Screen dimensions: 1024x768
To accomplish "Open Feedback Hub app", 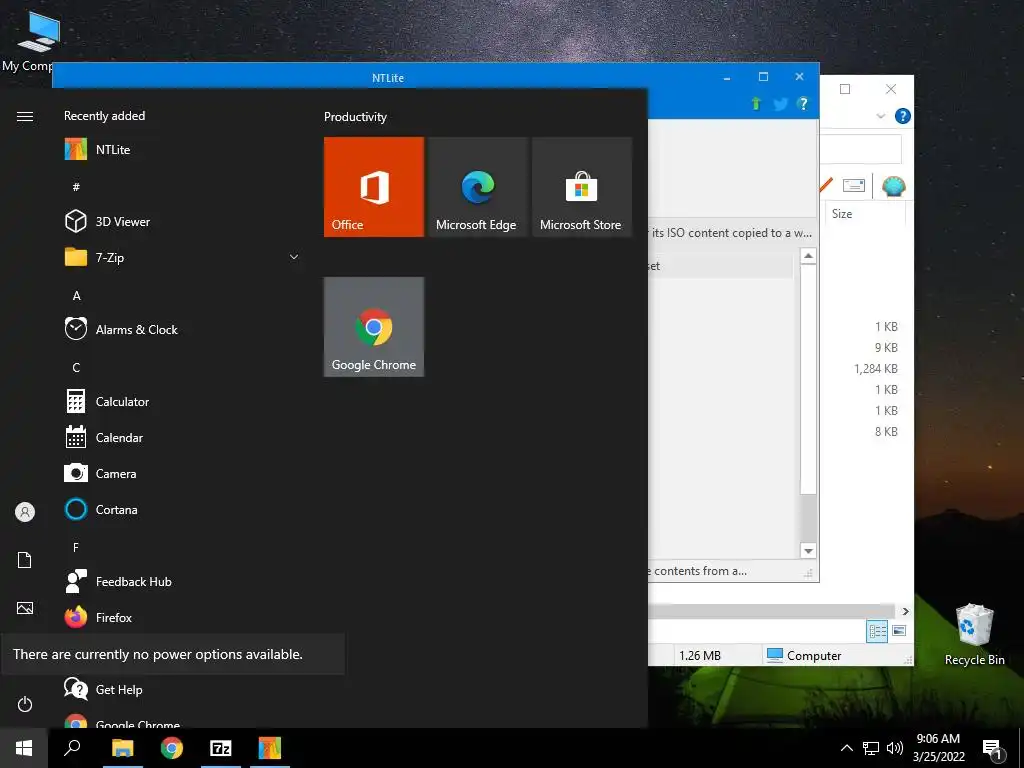I will (x=183, y=581).
